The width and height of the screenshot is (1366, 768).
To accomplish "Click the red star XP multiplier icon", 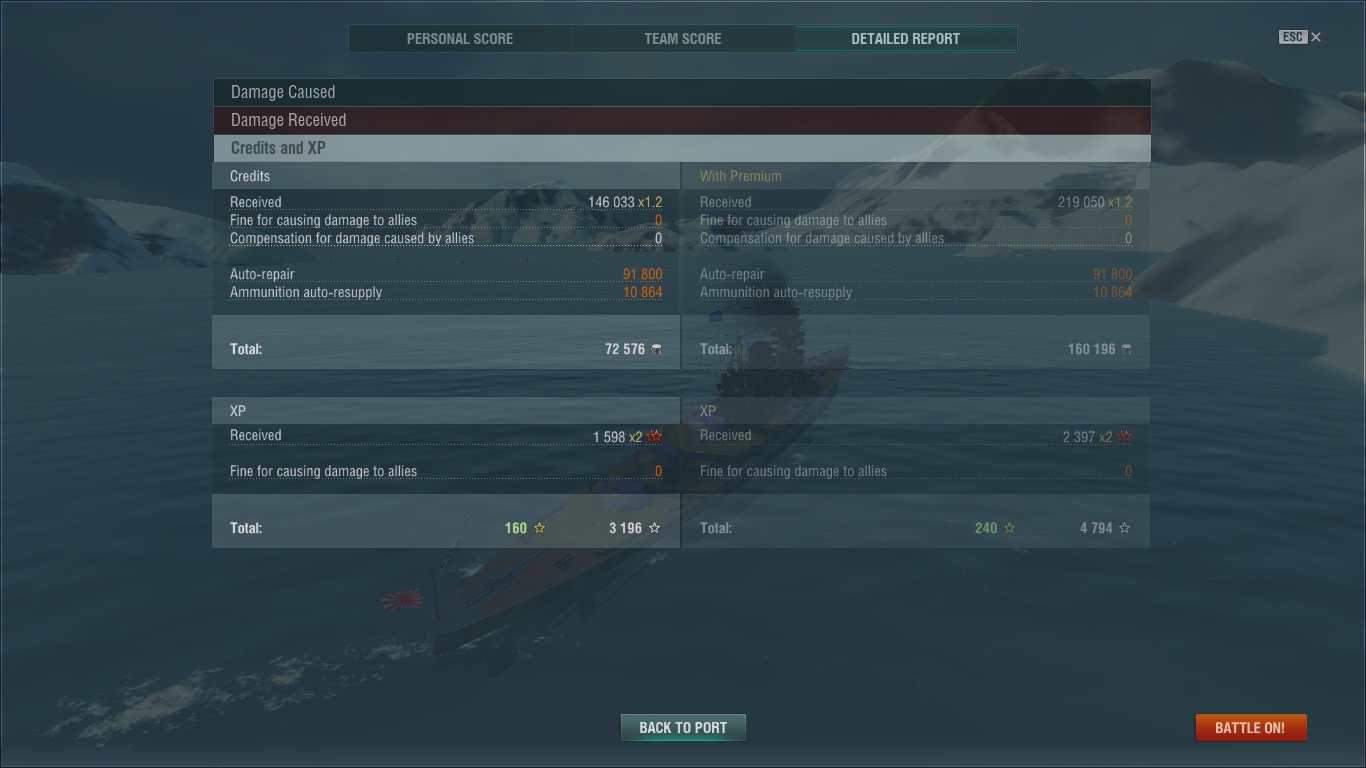I will (655, 437).
